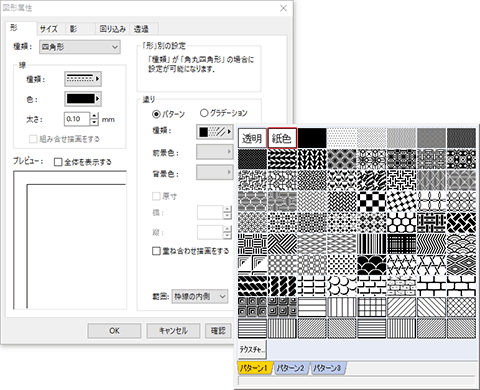The height and width of the screenshot is (390, 480).
Task: Open the shape 種類 四角形 dropdown
Action: click(80, 47)
